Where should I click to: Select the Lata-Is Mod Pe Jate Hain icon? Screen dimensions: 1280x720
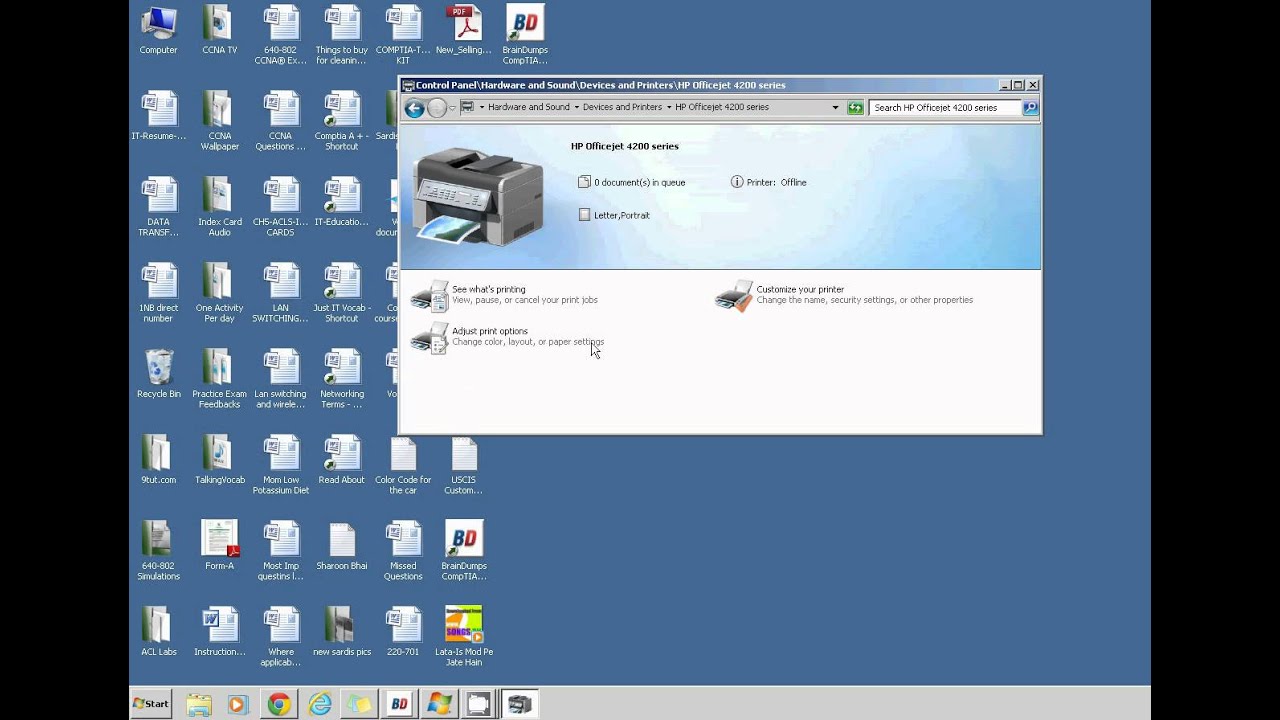point(463,636)
